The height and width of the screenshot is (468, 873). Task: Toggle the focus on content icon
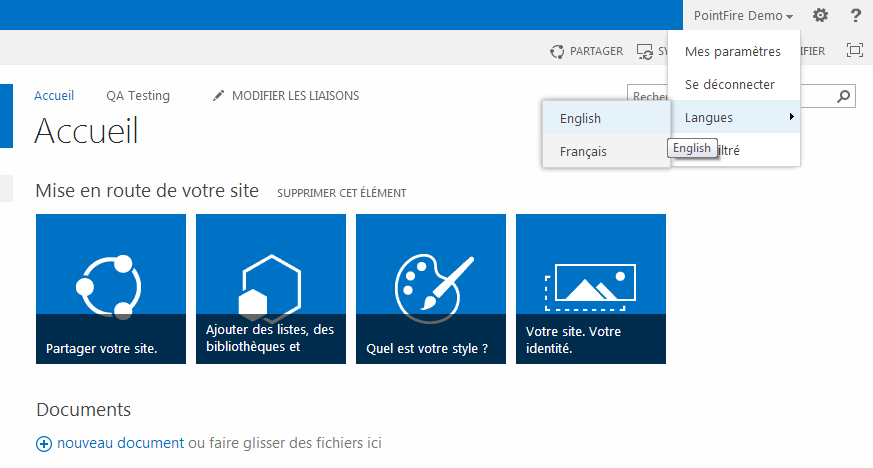855,50
